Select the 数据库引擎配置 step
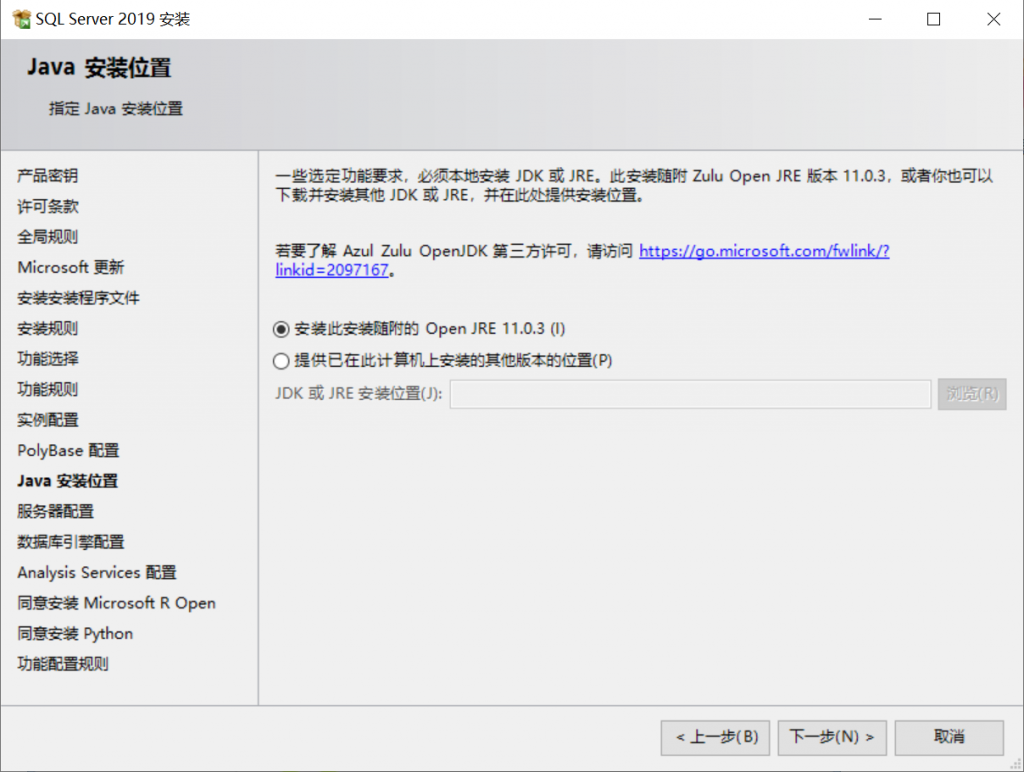The width and height of the screenshot is (1024, 772). (70, 542)
